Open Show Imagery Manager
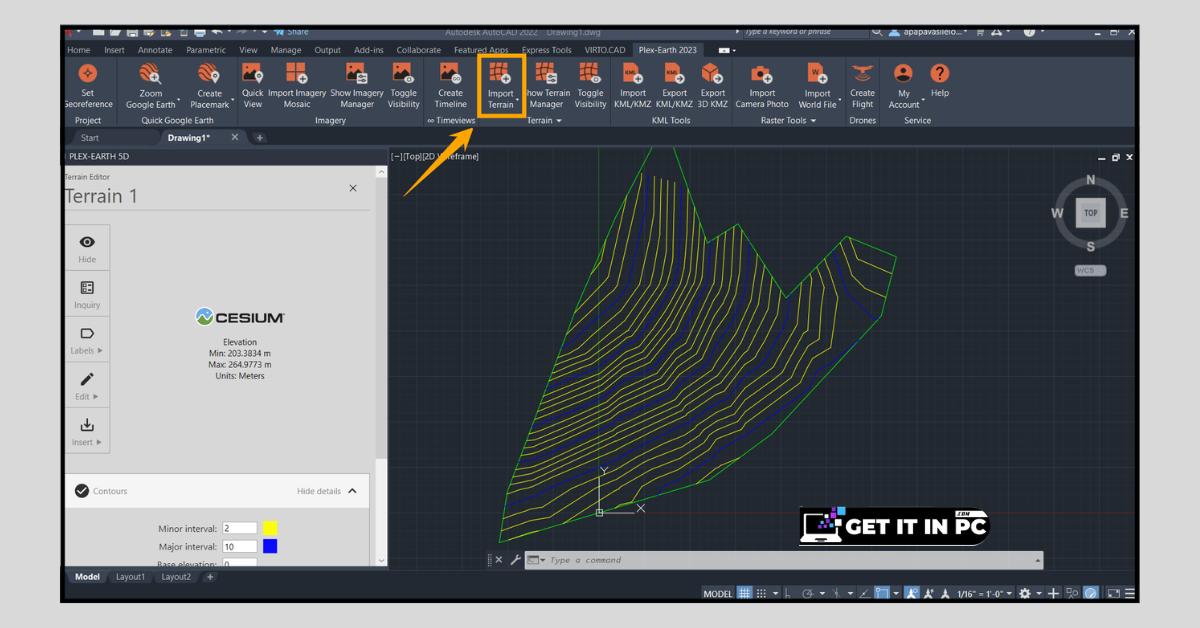The height and width of the screenshot is (628, 1200). click(357, 84)
